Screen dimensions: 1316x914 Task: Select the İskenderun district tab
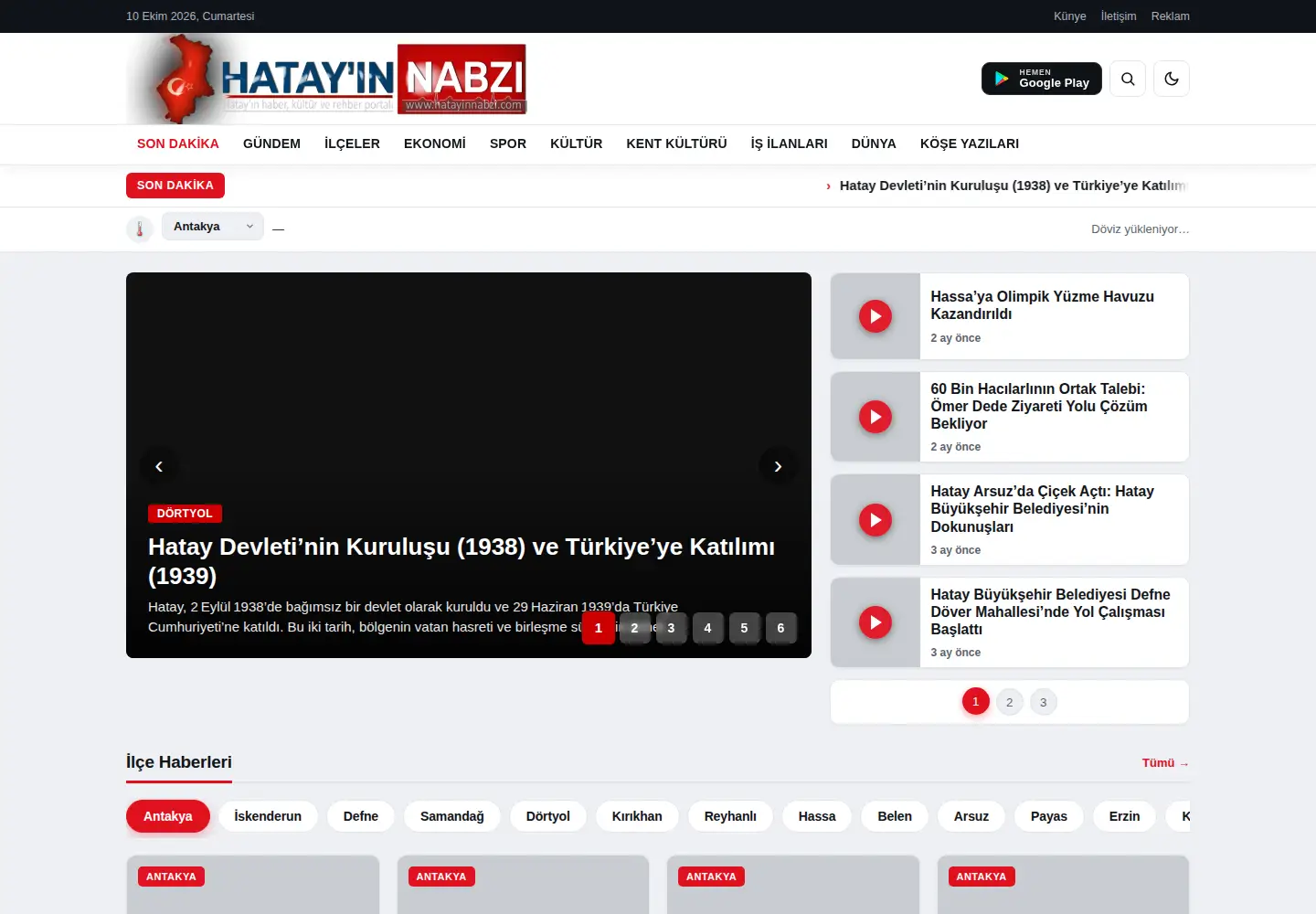coord(268,816)
